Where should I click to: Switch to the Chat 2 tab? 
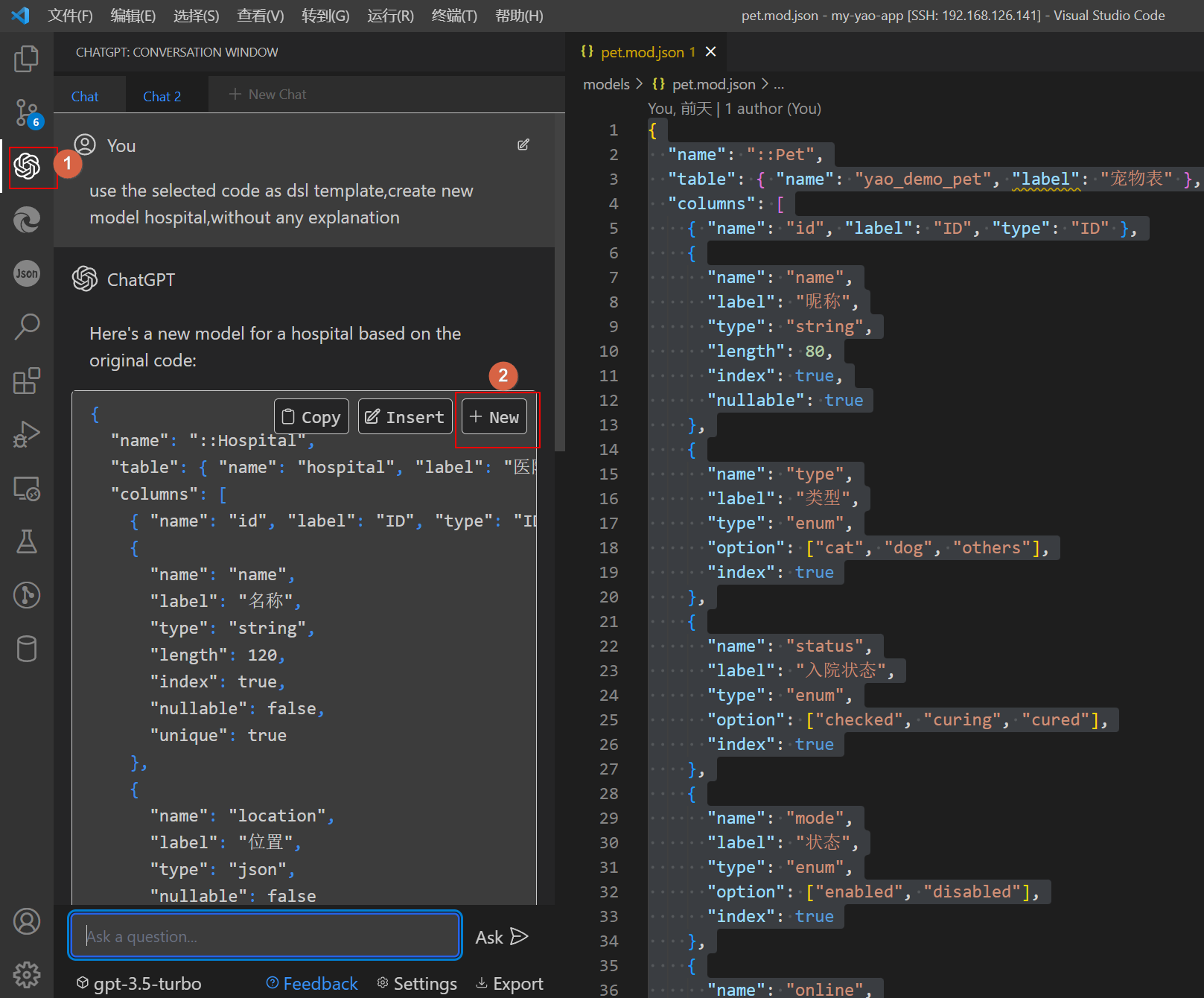(x=162, y=96)
